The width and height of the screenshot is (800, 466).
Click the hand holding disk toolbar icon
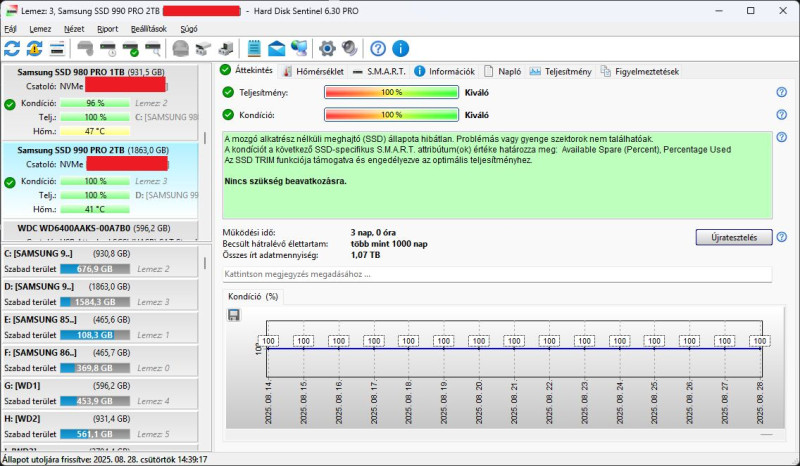click(x=85, y=48)
